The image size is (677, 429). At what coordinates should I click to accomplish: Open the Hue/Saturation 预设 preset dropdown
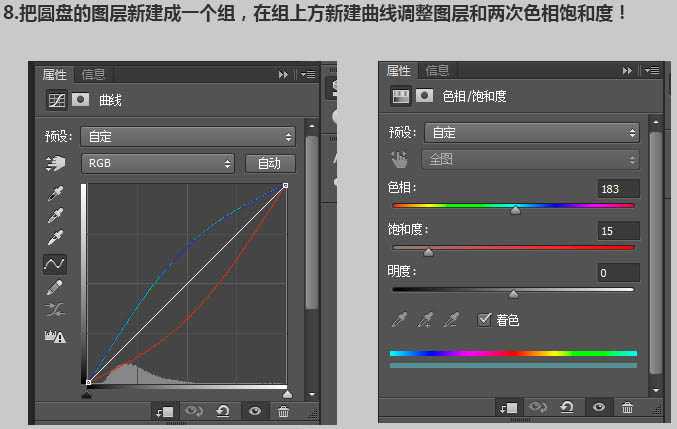(532, 132)
